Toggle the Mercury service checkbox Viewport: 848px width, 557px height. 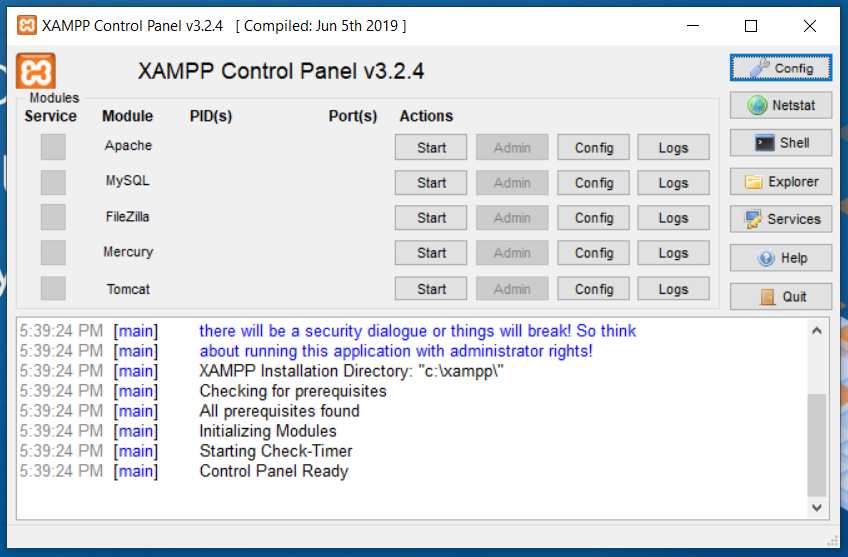[53, 253]
